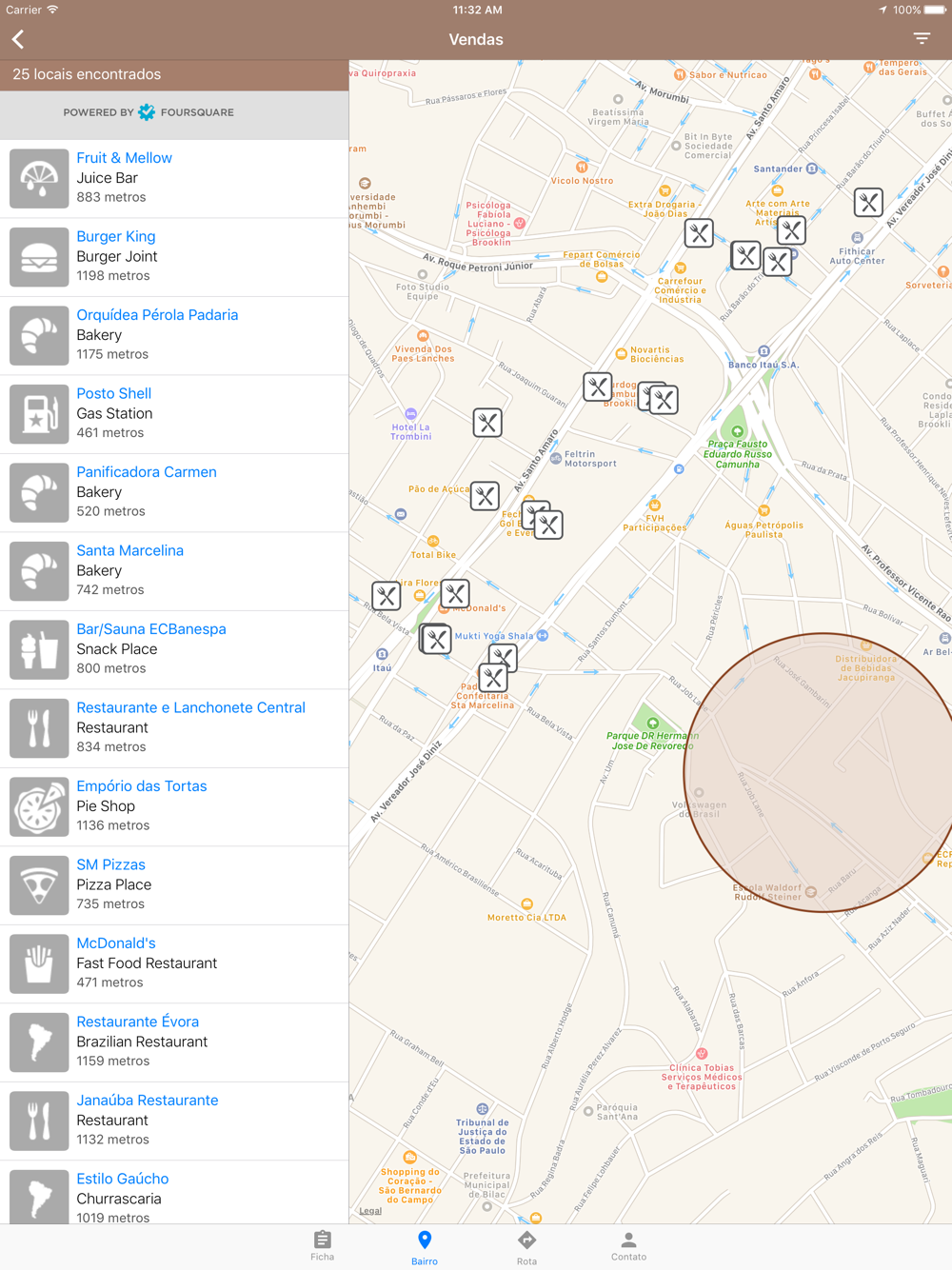Screen dimensions: 952x1270
Task: Open the Burger King link
Action: [x=115, y=236]
